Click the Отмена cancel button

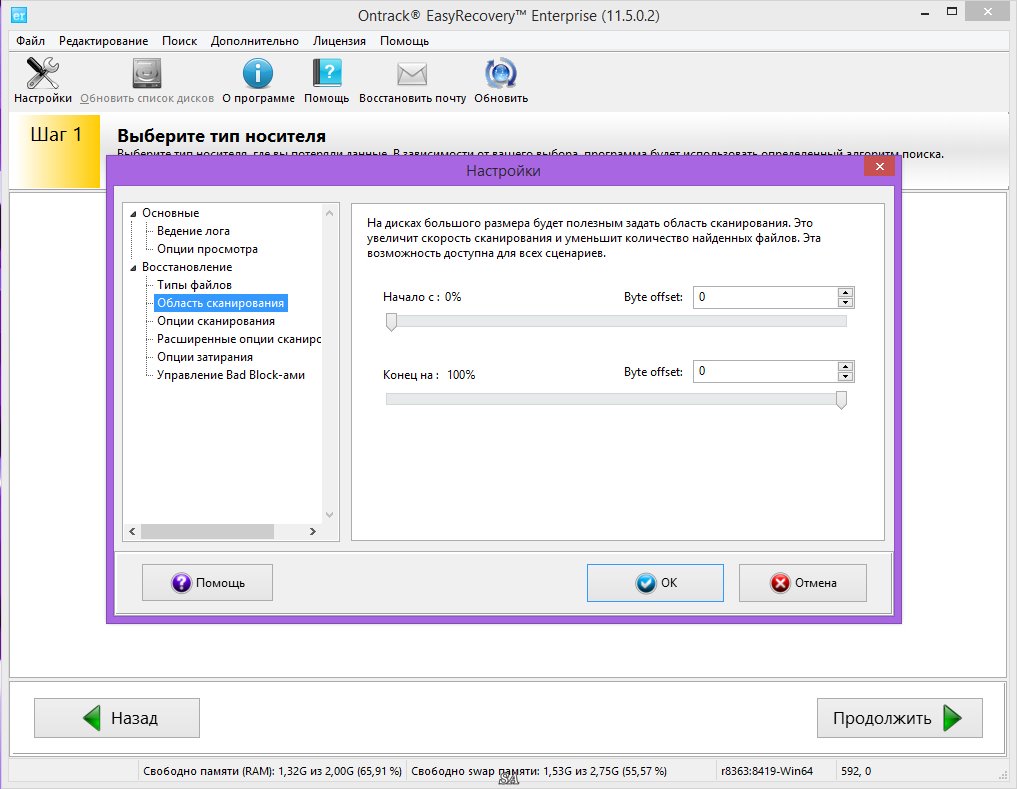click(802, 583)
